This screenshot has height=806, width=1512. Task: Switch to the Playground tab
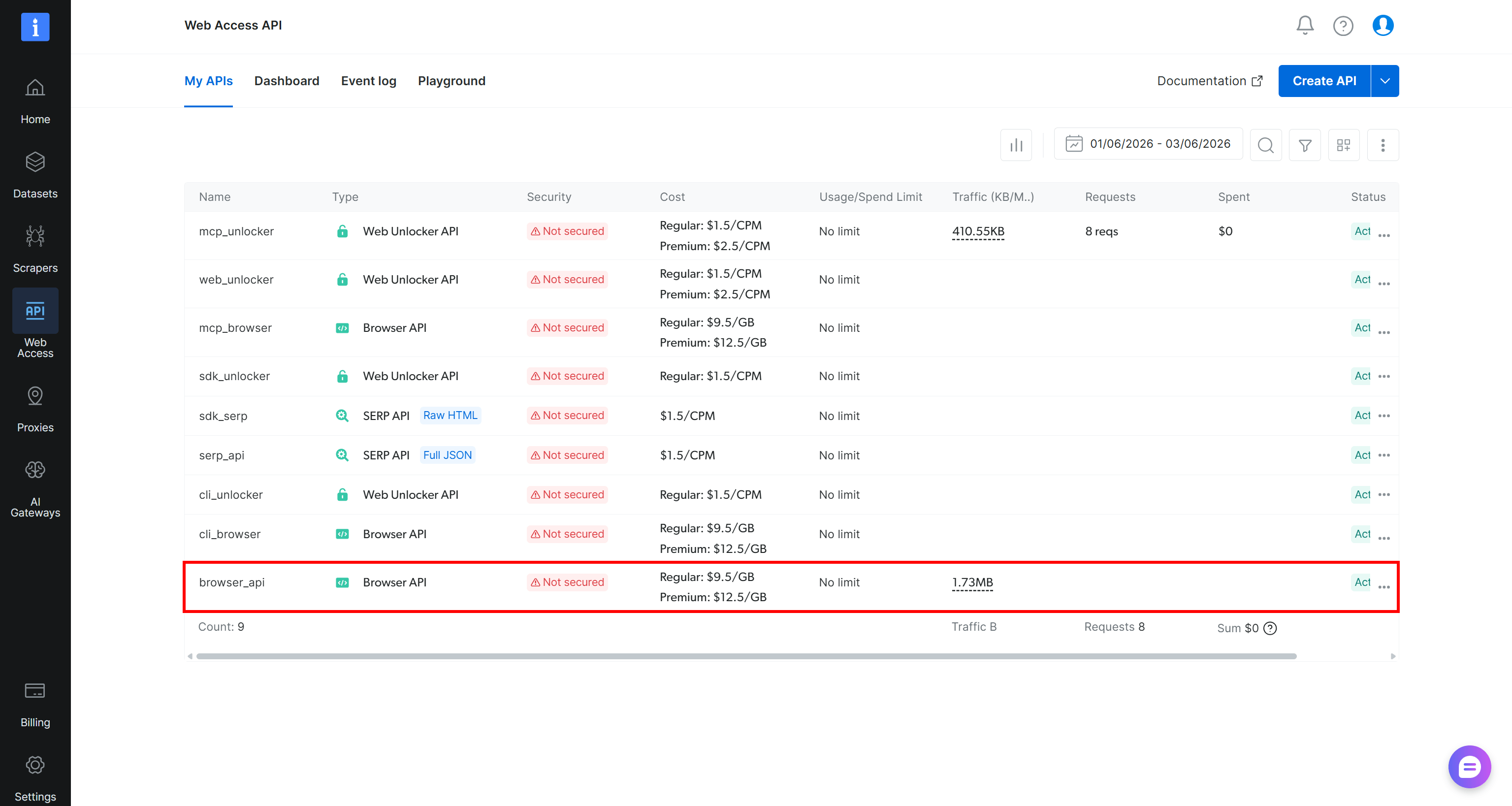pyautogui.click(x=451, y=81)
